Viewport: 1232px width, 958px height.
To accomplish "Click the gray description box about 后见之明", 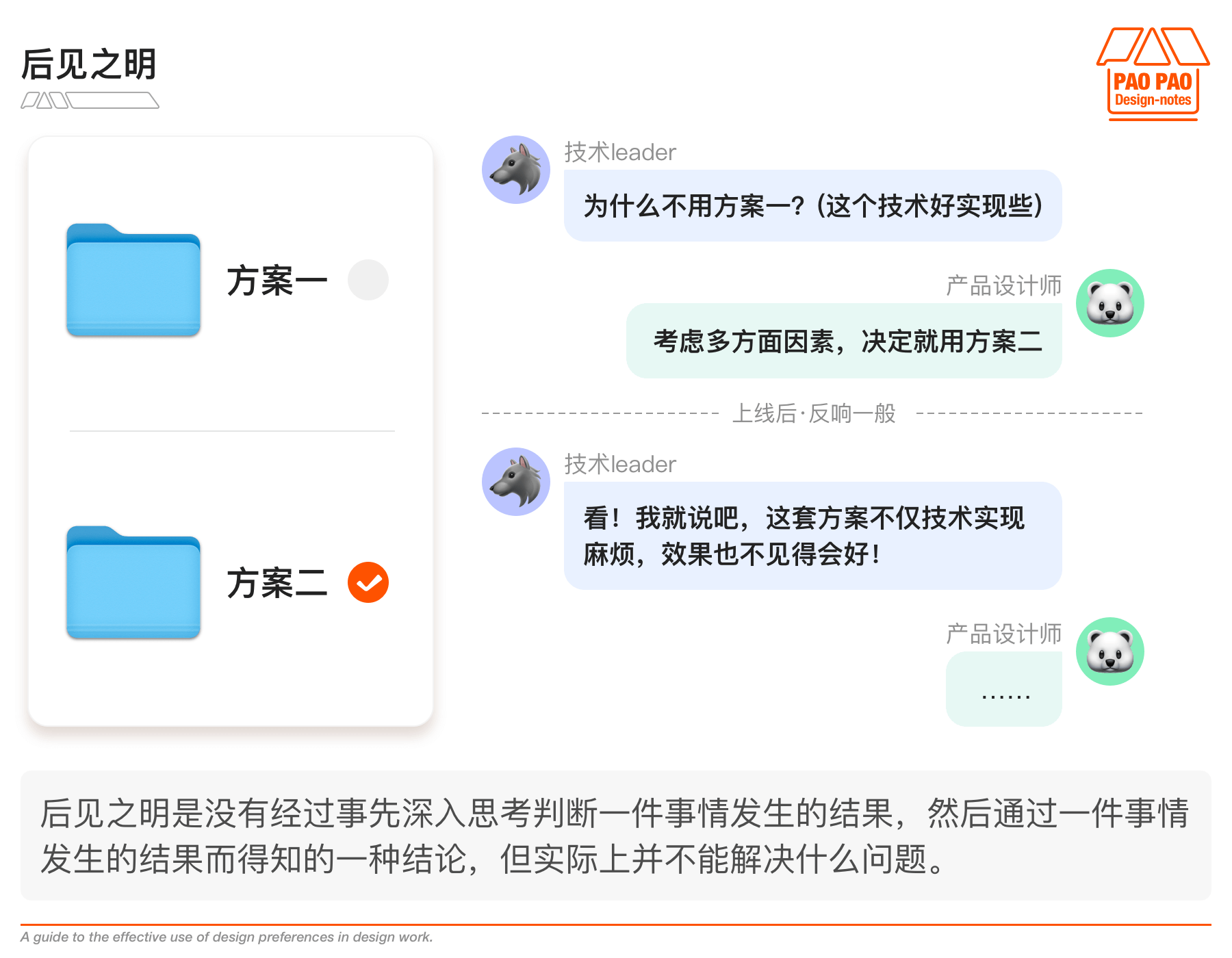I will (x=615, y=836).
